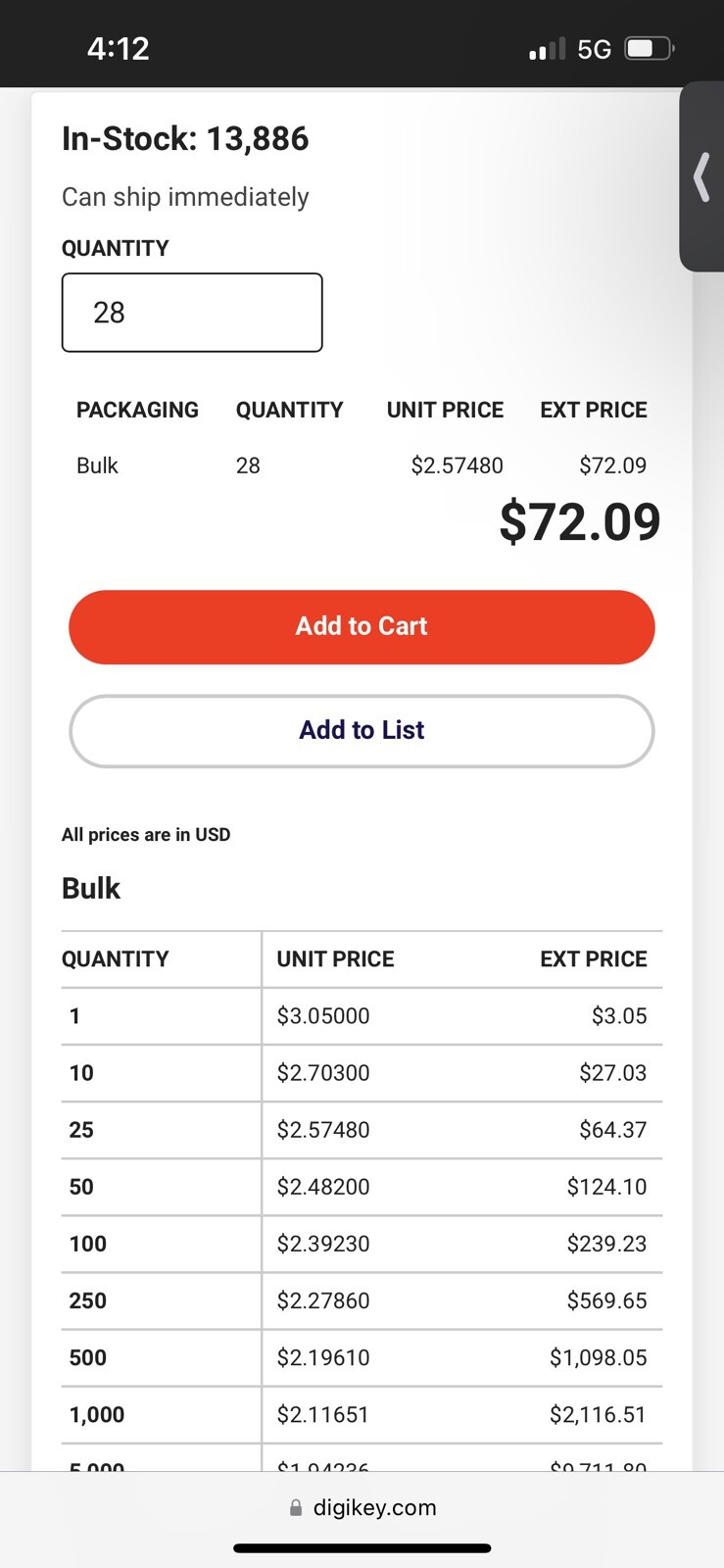Select the 100 quantity price row
Image resolution: width=724 pixels, height=1568 pixels.
tap(362, 1244)
